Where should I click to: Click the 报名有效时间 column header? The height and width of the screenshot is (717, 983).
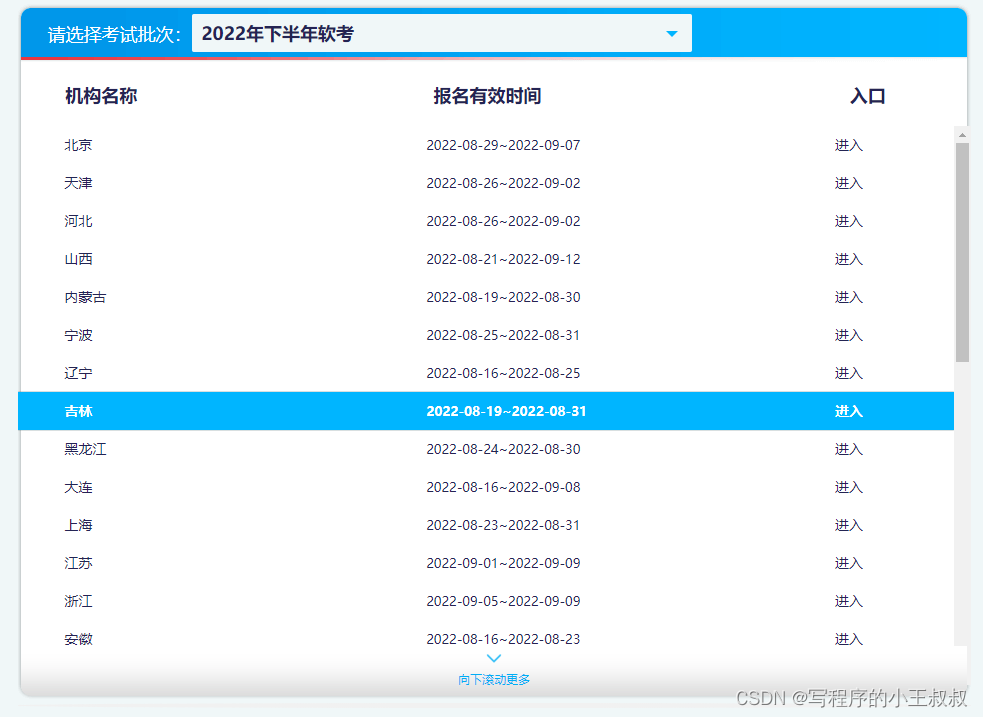487,96
